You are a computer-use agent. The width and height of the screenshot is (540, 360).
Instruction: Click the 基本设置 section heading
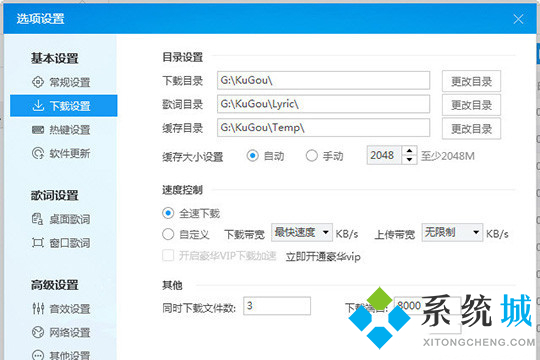[55, 58]
